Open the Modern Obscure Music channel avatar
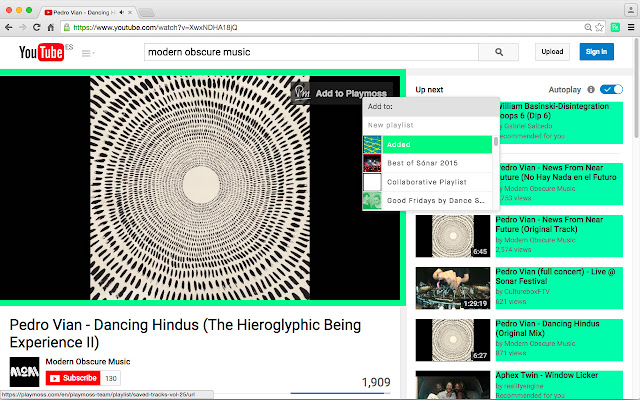The width and height of the screenshot is (640, 400). (24, 372)
